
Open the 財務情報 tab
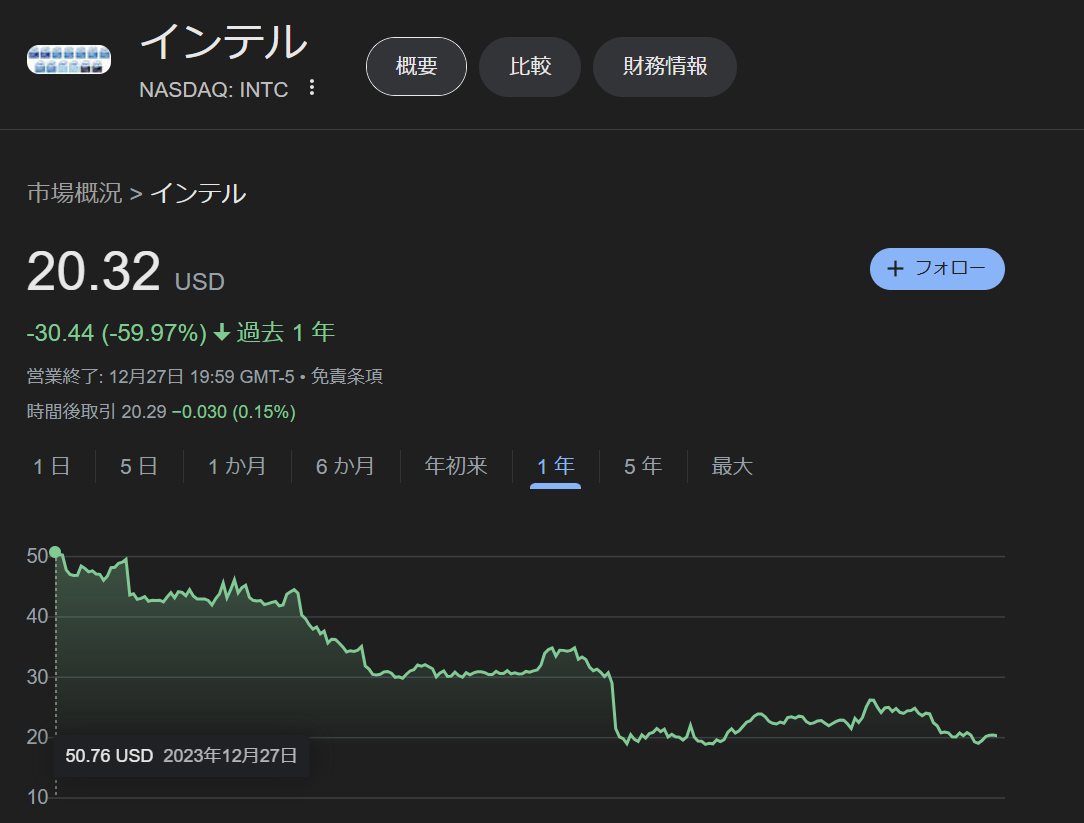pyautogui.click(x=664, y=66)
